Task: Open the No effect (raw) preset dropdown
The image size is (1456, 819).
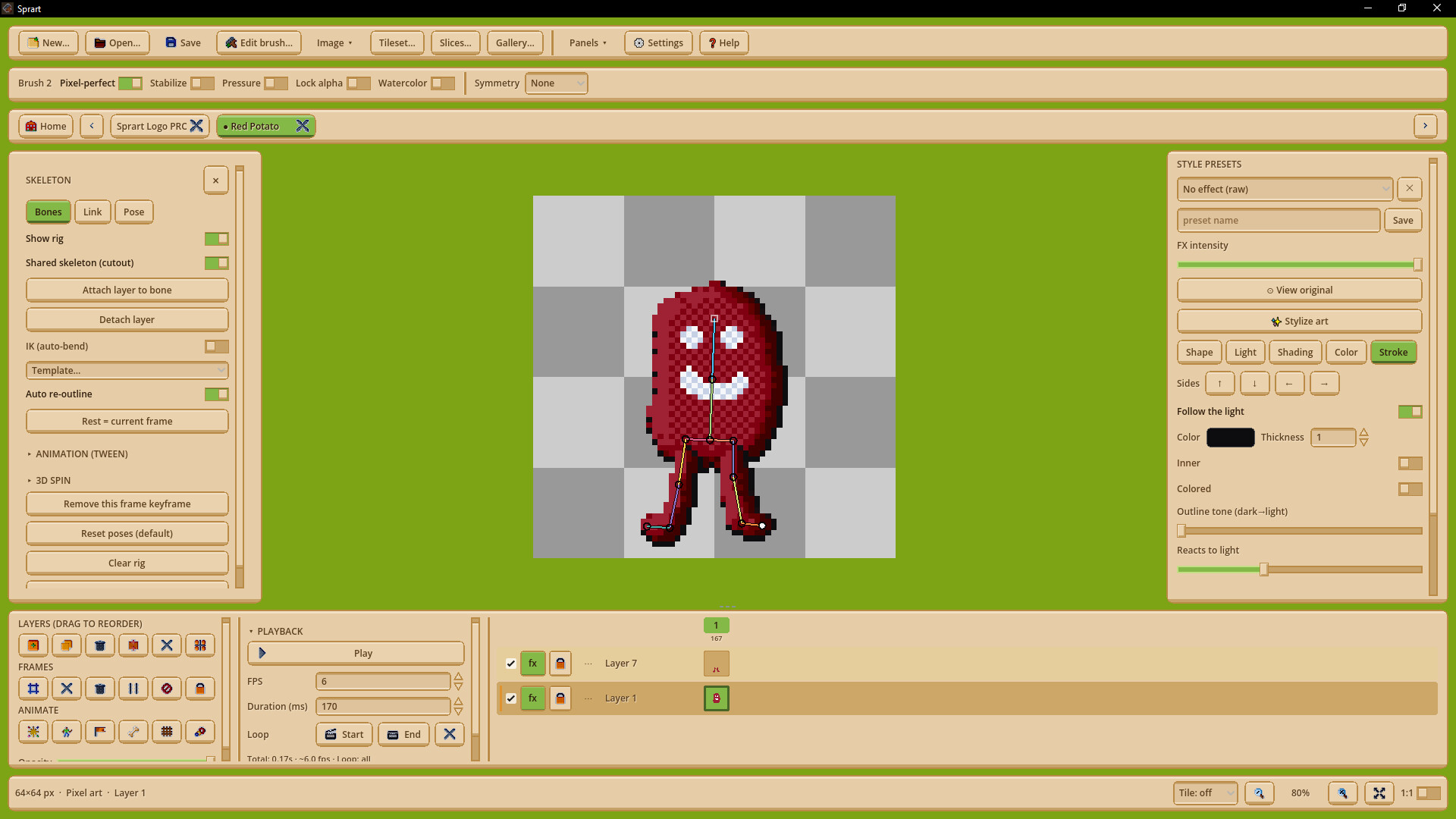Action: (1285, 190)
